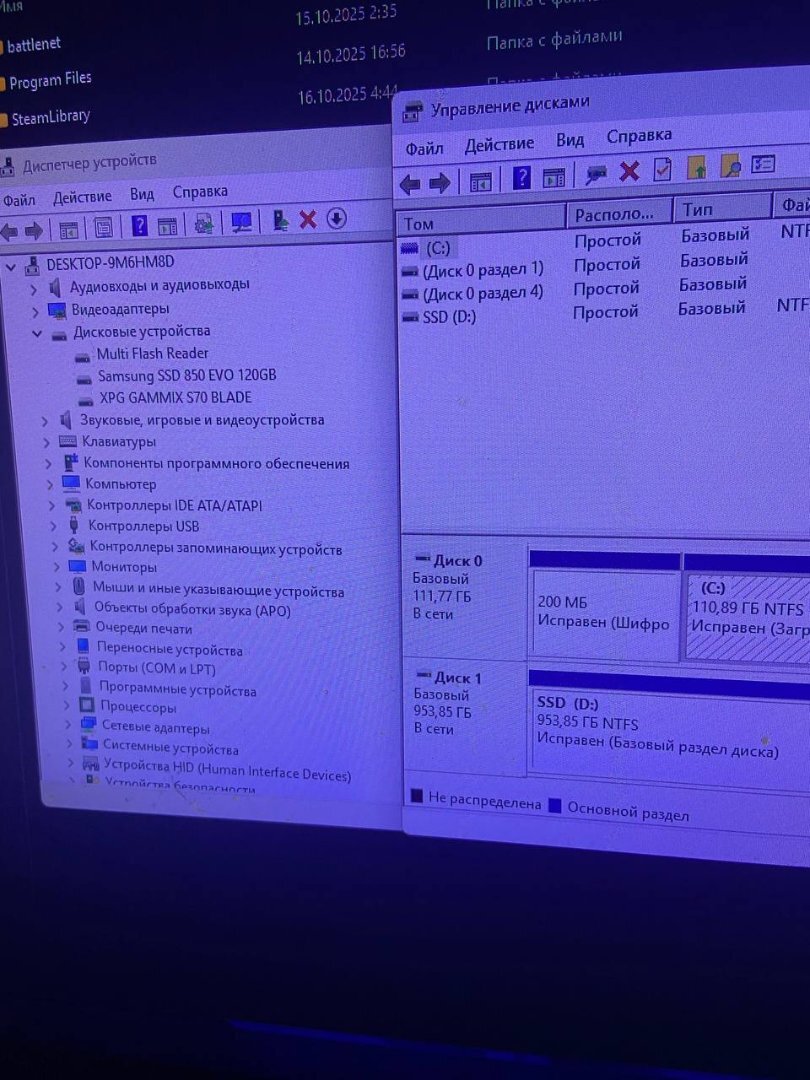Image resolution: width=810 pixels, height=1080 pixels.
Task: Click the Тип column header in volume list
Action: pyautogui.click(x=698, y=210)
